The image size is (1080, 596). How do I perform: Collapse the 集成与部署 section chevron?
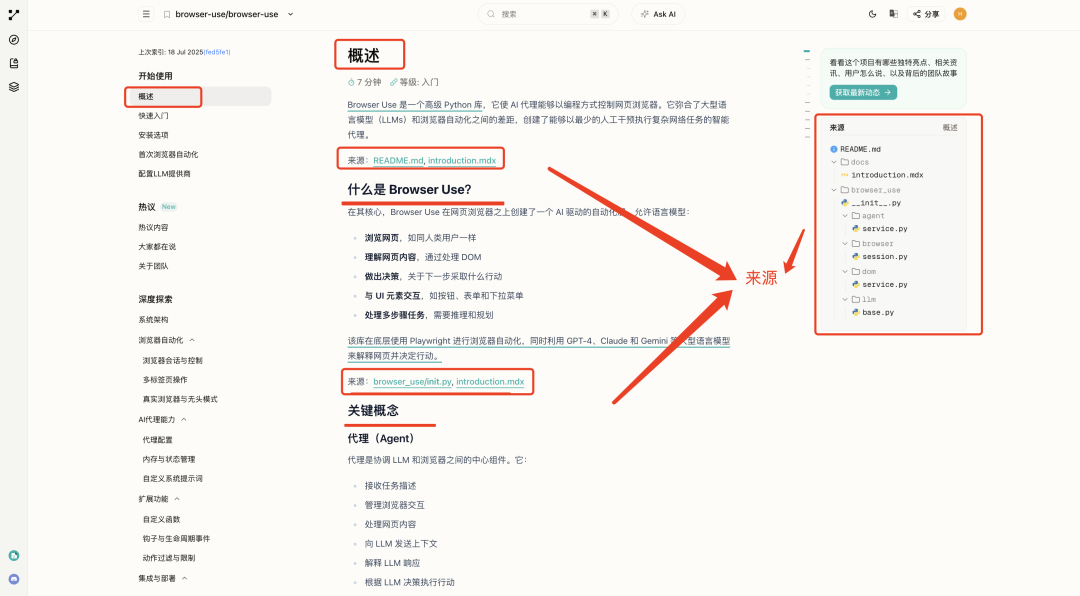pyautogui.click(x=185, y=578)
